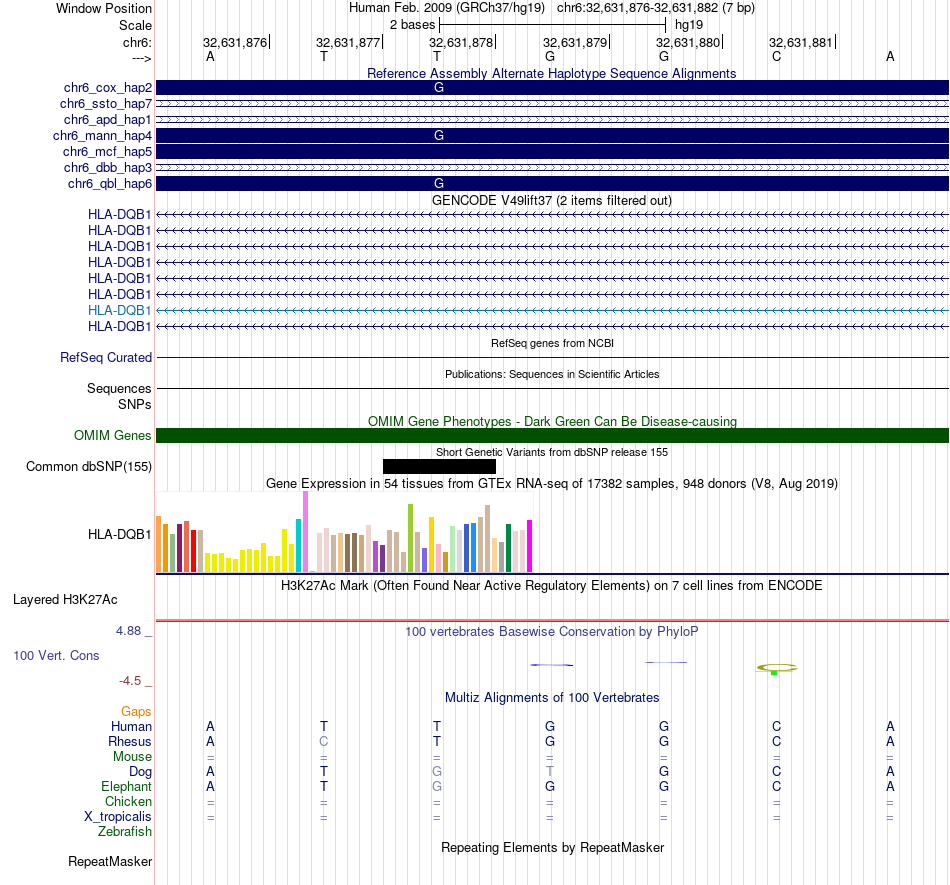Click position label 32,631,880
The height and width of the screenshot is (885, 950).
[x=688, y=42]
